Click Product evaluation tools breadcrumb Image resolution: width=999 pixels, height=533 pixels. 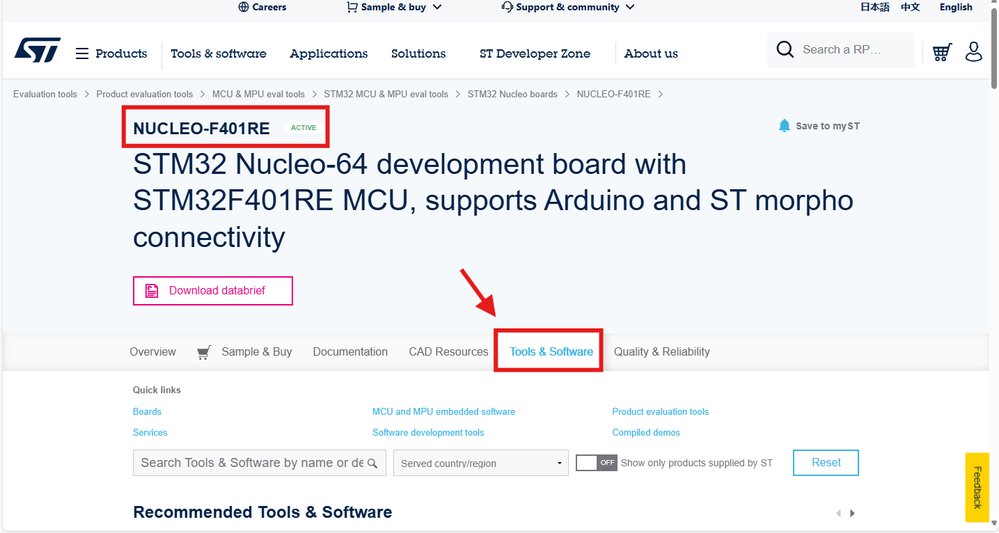[145, 94]
